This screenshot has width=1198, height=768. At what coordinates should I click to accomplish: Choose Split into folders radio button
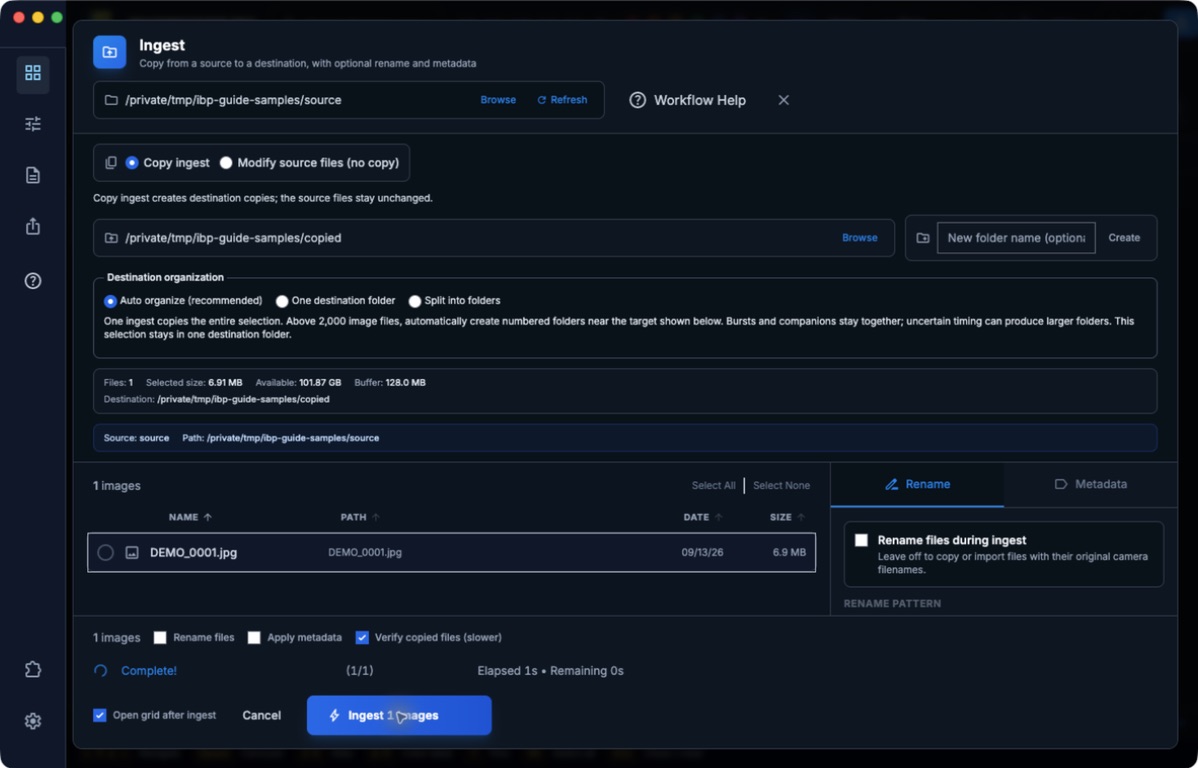pos(415,301)
